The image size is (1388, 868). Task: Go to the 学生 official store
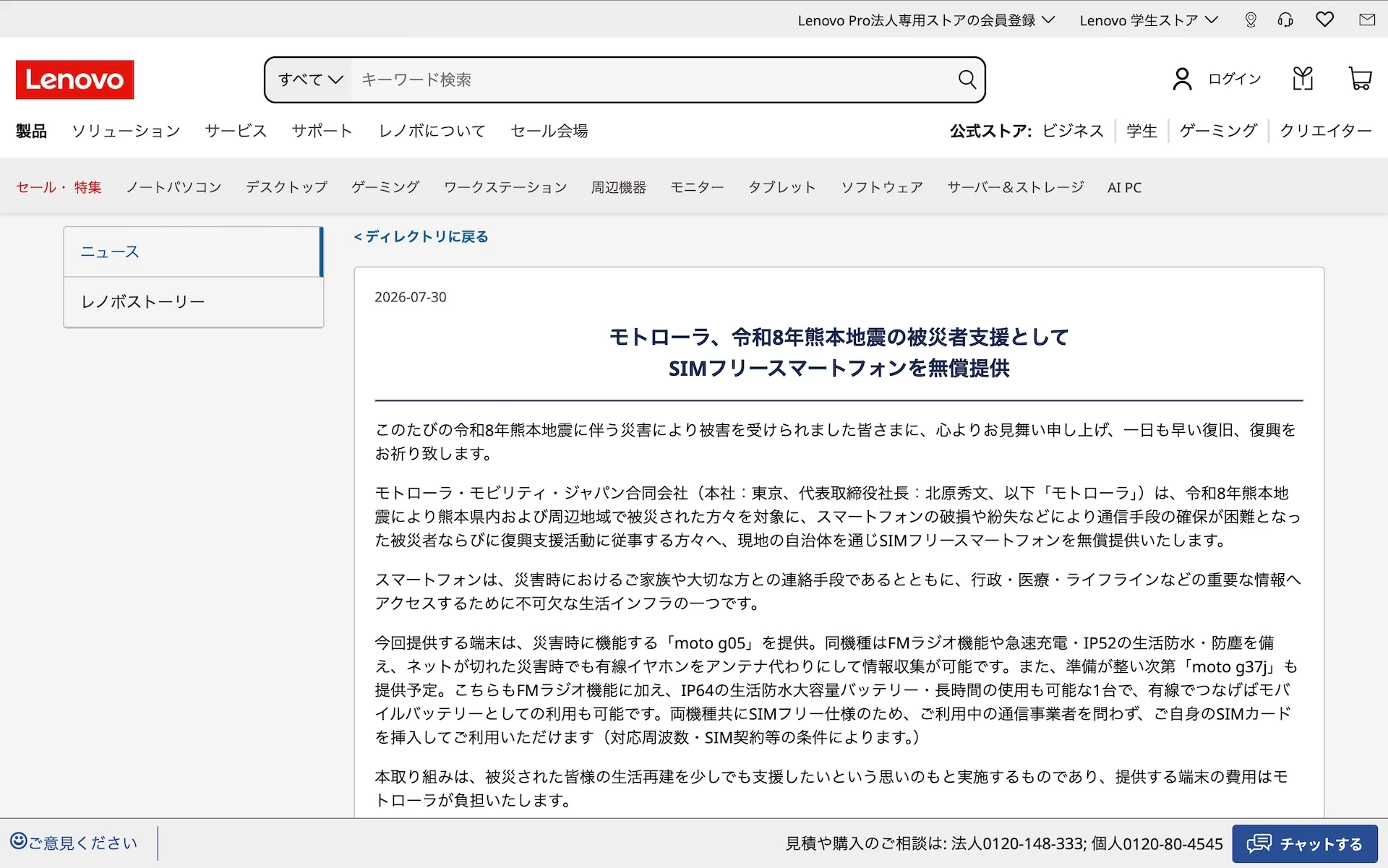pyautogui.click(x=1141, y=131)
